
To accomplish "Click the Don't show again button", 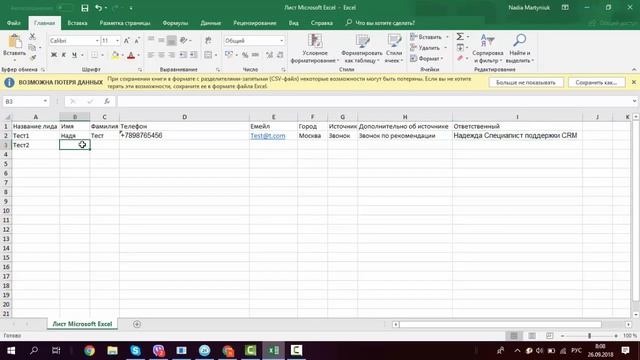I will pos(526,82).
